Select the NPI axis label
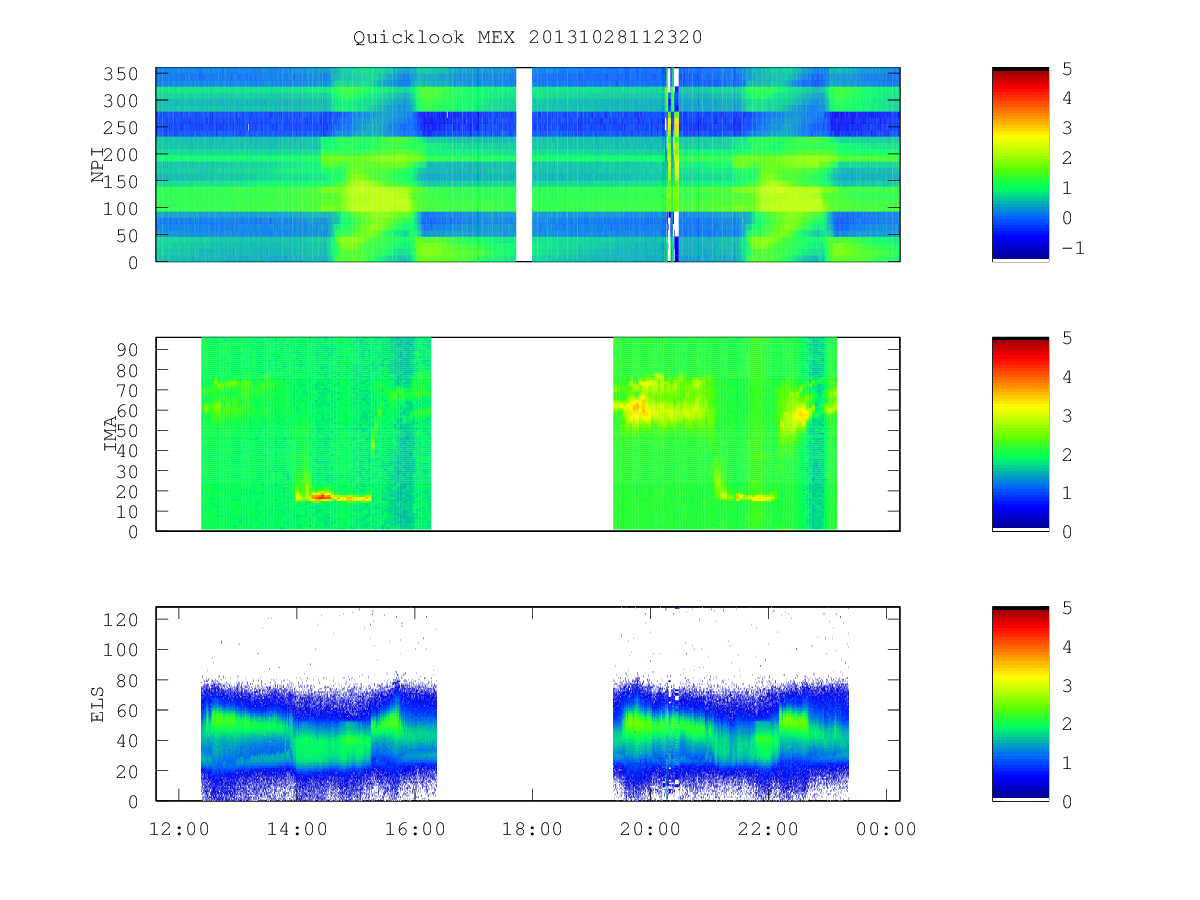Image resolution: width=1200 pixels, height=900 pixels. click(98, 165)
